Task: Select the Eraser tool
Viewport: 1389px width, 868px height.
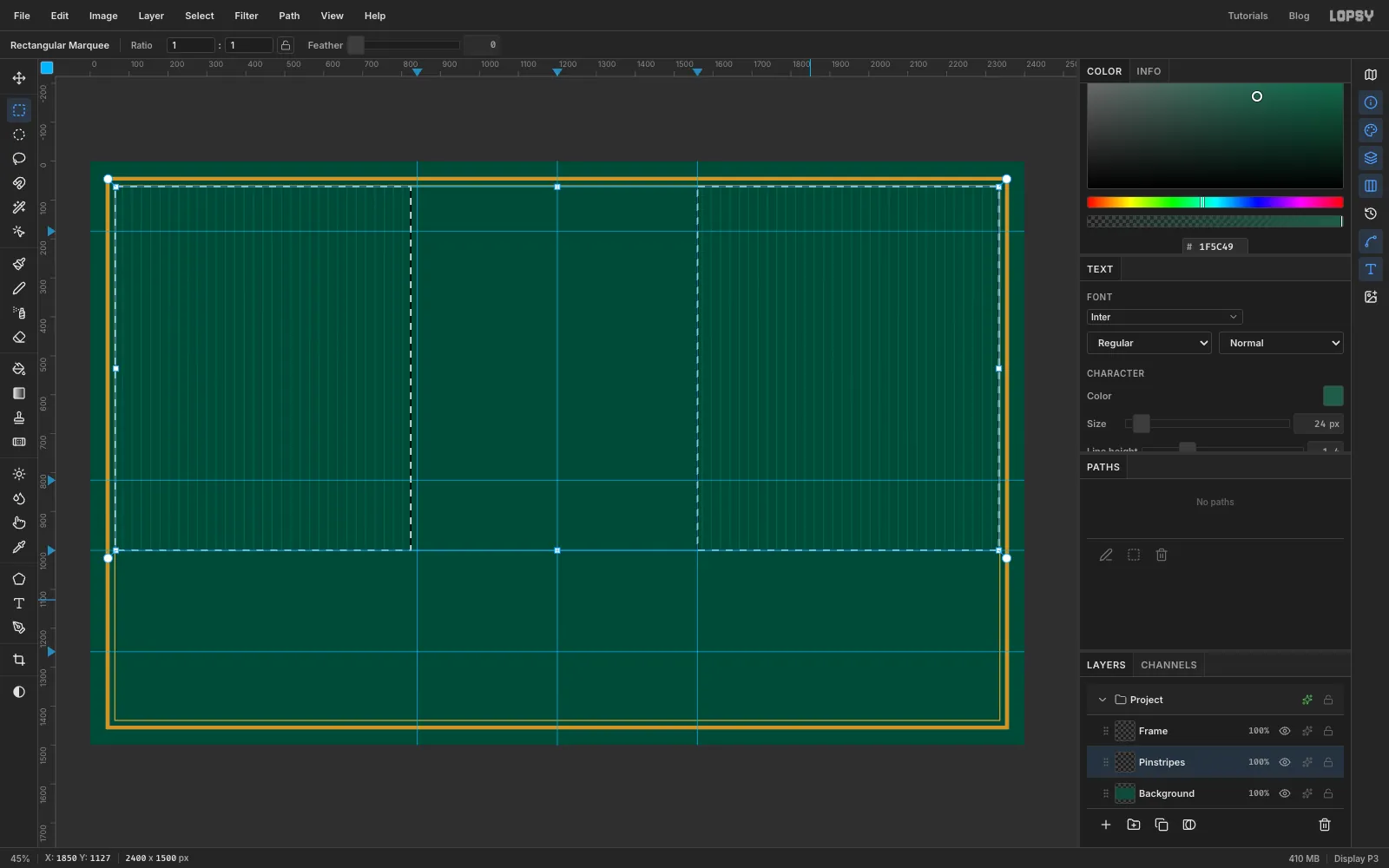Action: click(x=19, y=337)
